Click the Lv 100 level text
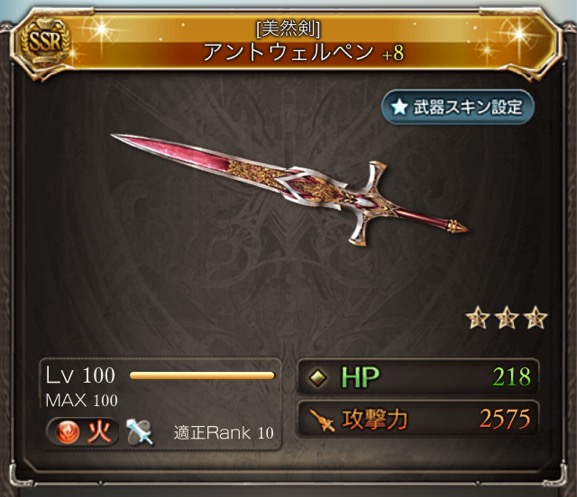This screenshot has width=577, height=497. 81,376
